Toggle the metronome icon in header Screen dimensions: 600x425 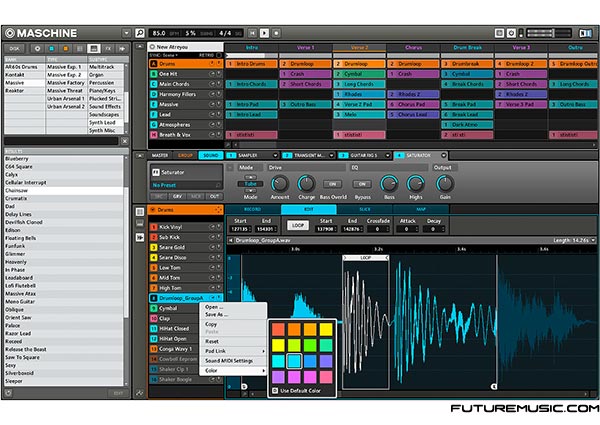pos(499,33)
